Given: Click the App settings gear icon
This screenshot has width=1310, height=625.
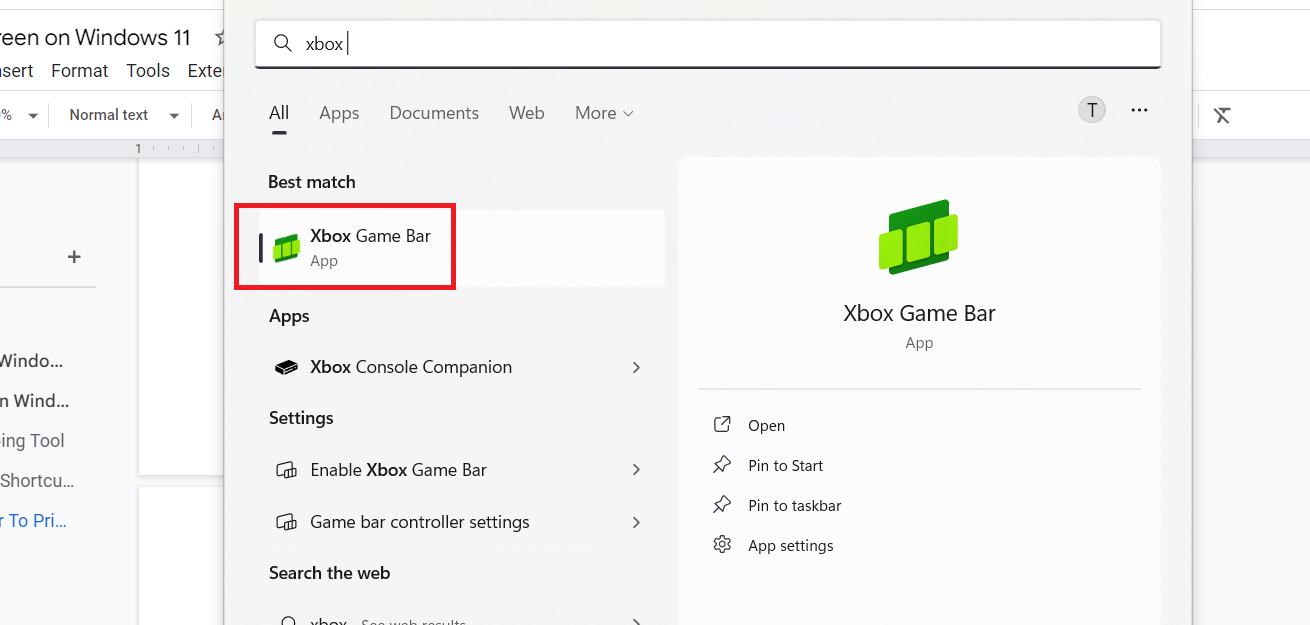Looking at the screenshot, I should pos(722,545).
